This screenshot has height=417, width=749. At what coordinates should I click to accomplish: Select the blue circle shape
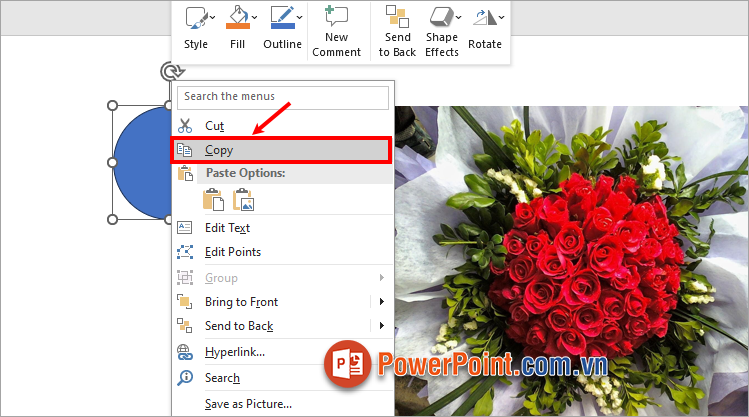[x=142, y=162]
